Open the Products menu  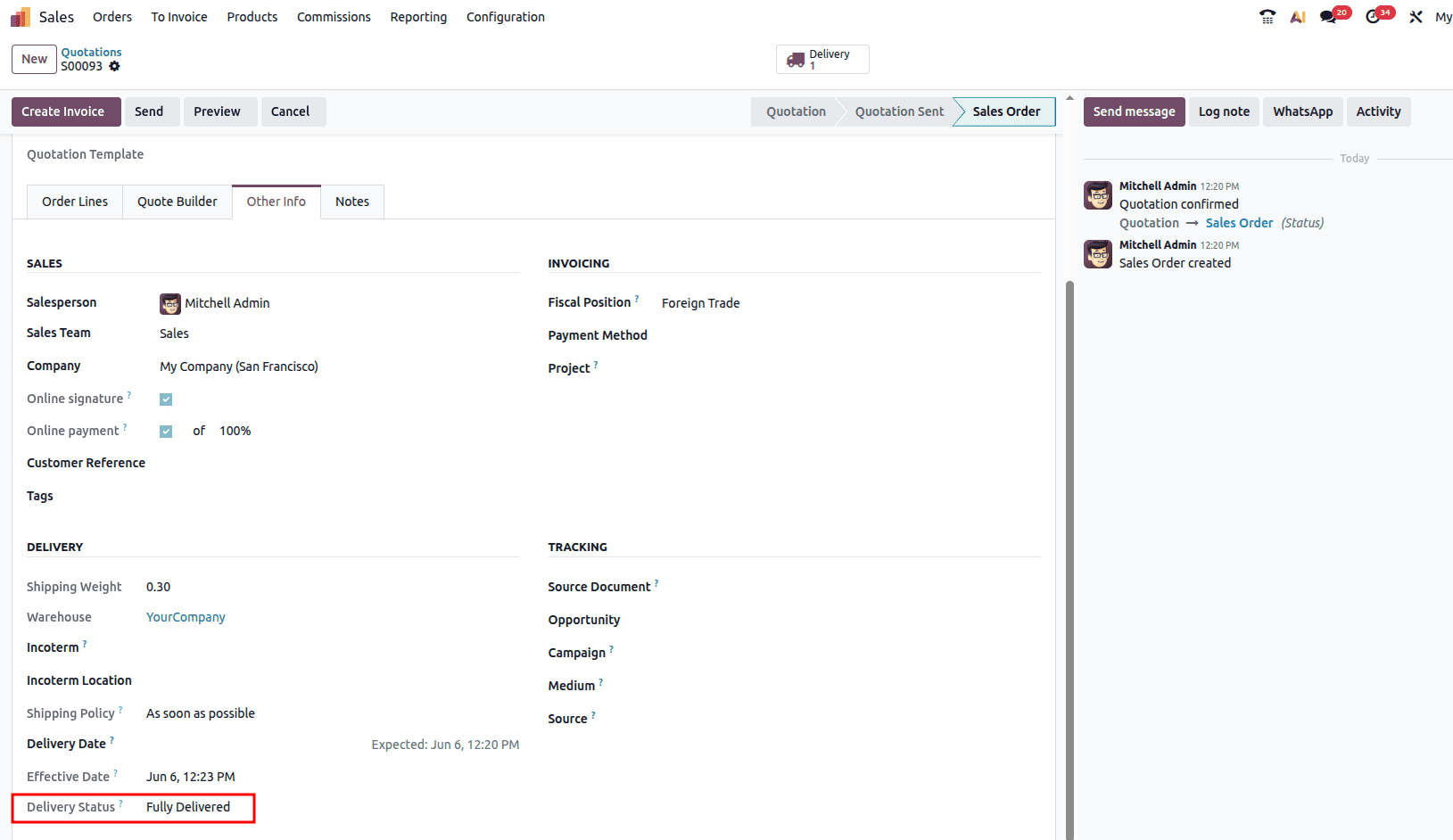tap(252, 17)
